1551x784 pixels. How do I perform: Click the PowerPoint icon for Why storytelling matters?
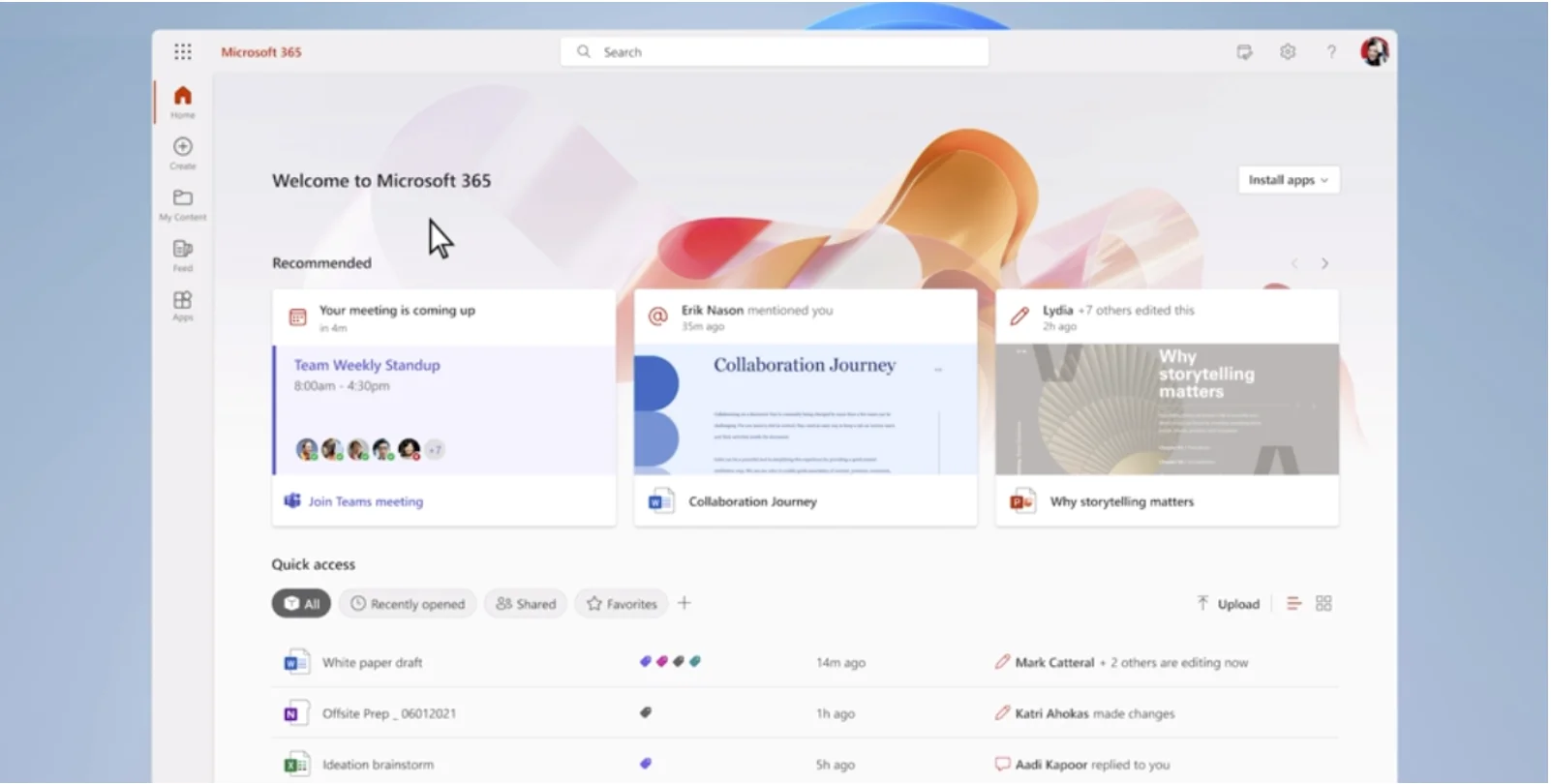click(x=1022, y=501)
